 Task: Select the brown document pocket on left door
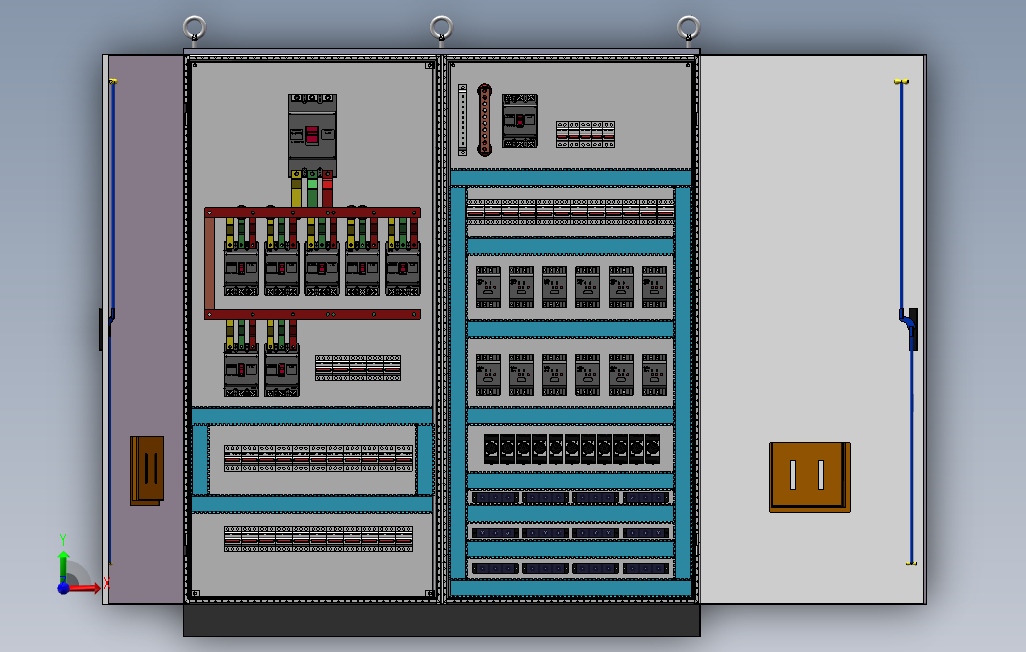point(147,471)
